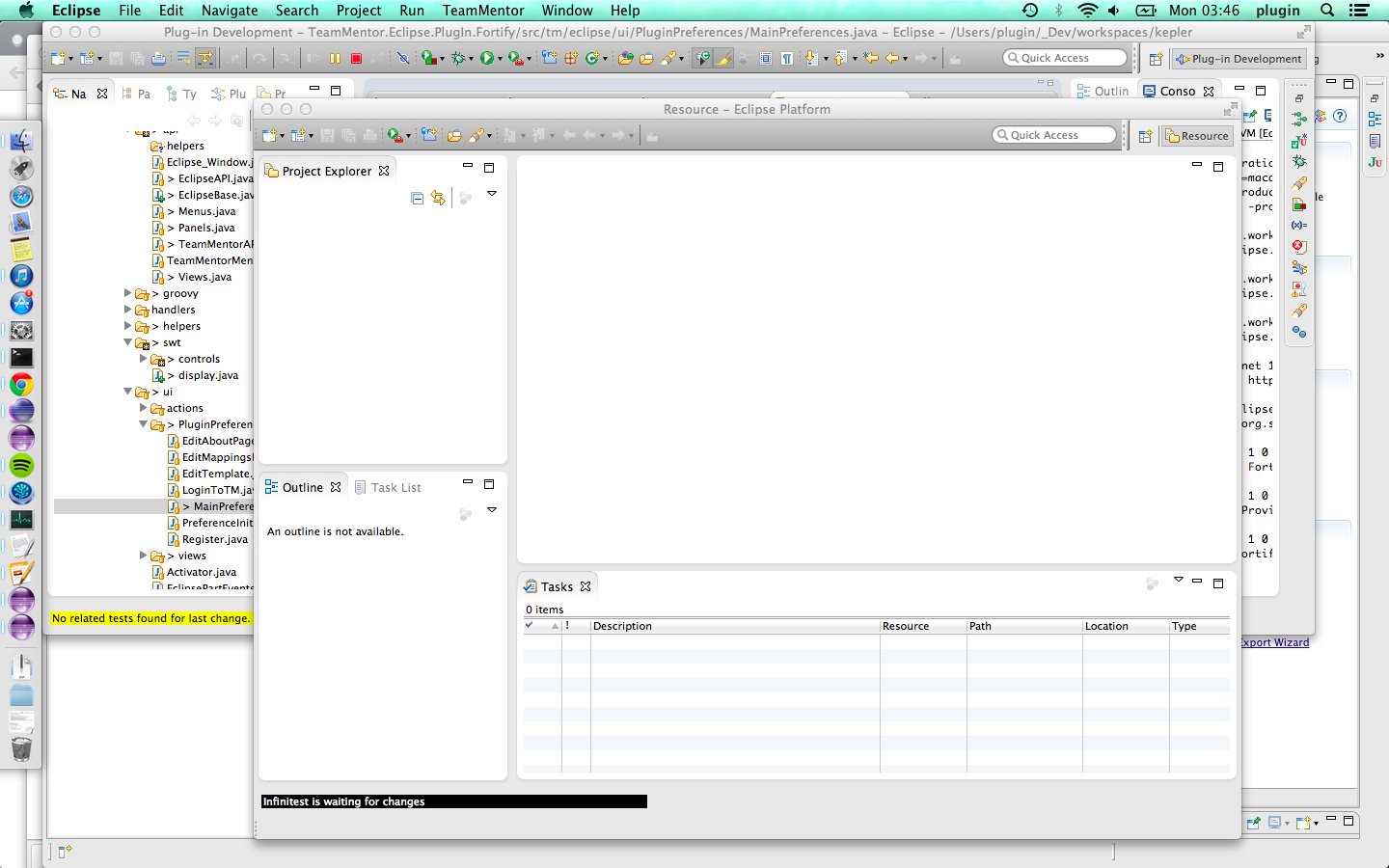1389x868 pixels.
Task: Click the JUnit icon in right trim bar
Action: click(1375, 162)
